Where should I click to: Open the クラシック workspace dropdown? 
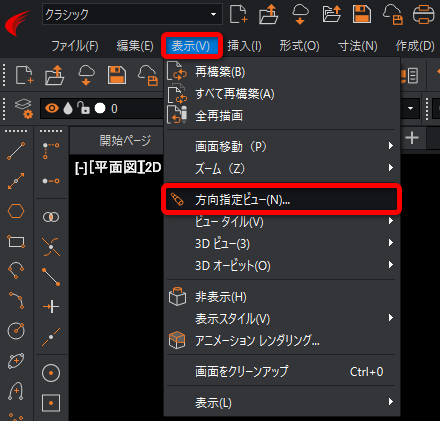coord(132,14)
